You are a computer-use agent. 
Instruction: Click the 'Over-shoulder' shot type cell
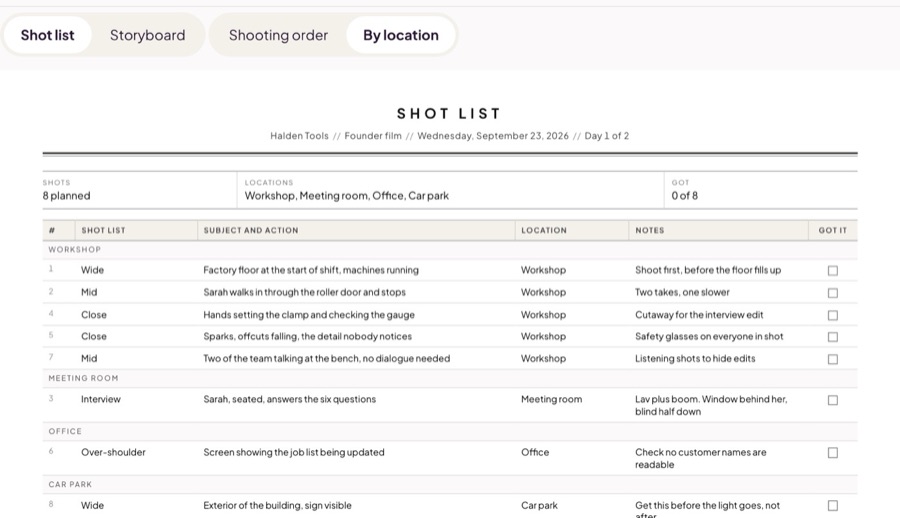(x=113, y=453)
